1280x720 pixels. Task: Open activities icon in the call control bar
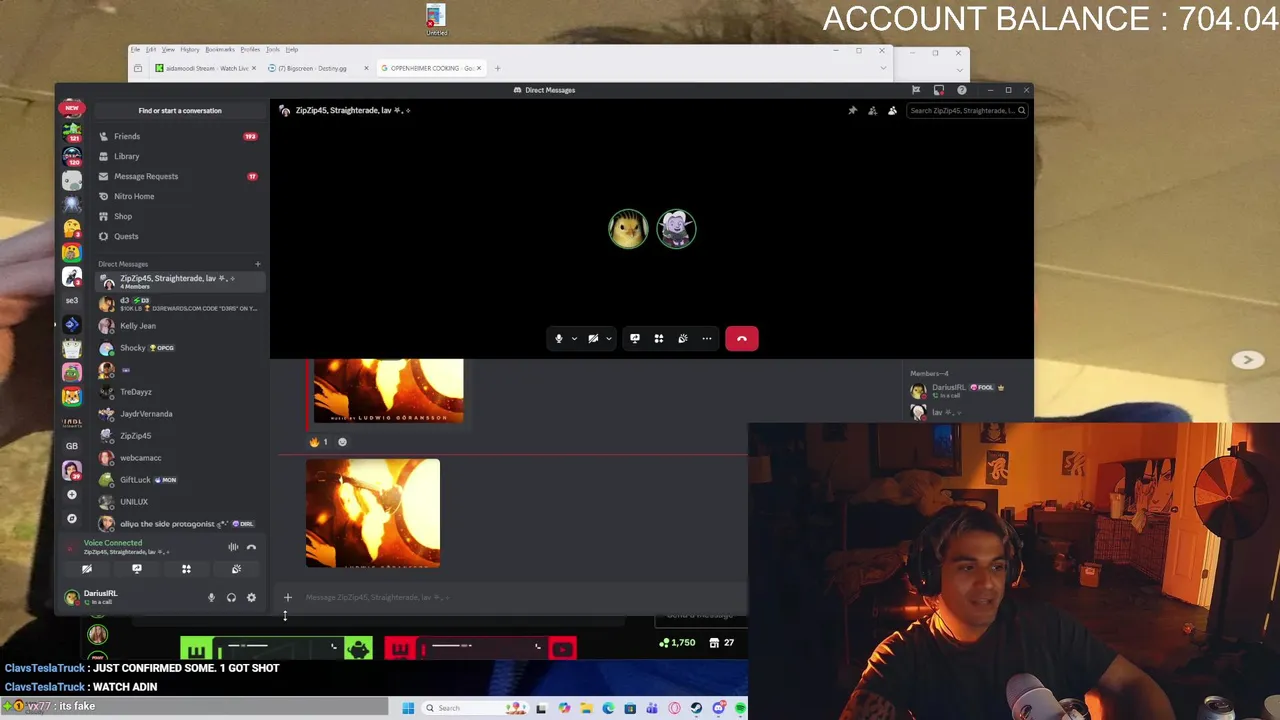(658, 338)
